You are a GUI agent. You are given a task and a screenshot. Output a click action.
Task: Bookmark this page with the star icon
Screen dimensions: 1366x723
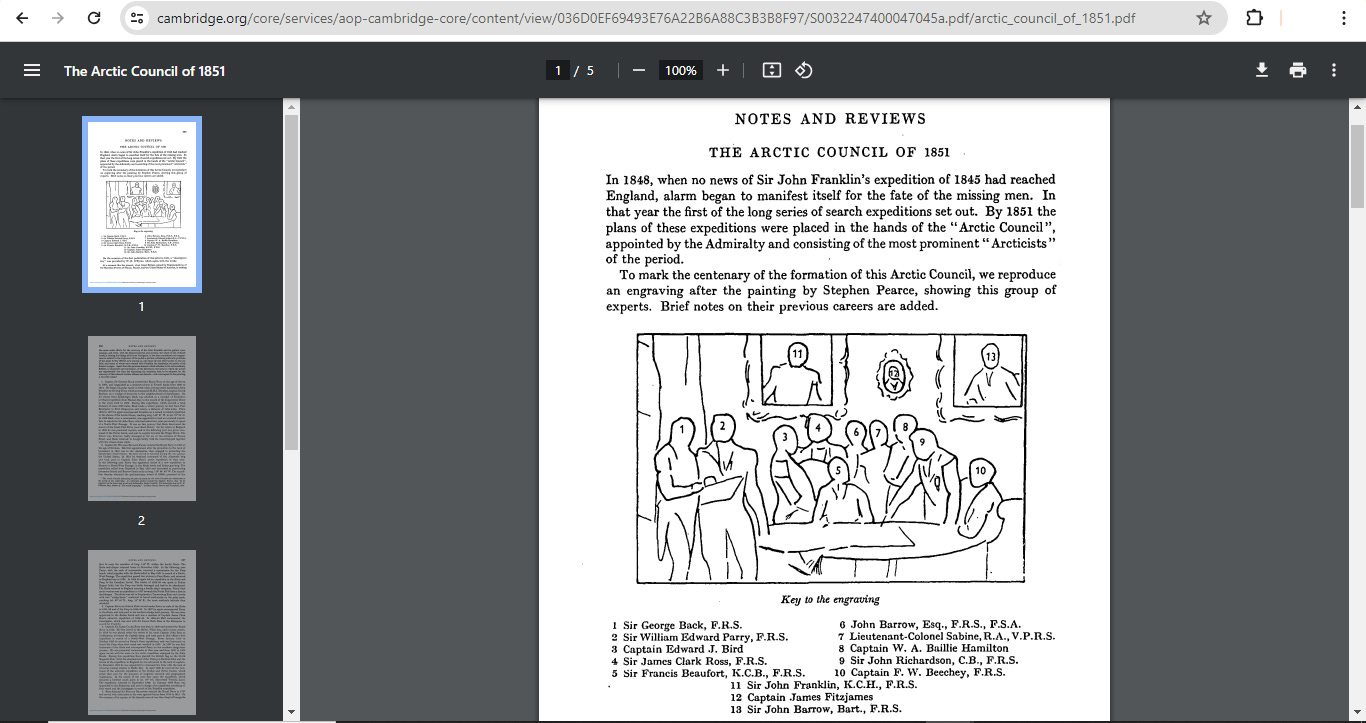point(1204,18)
